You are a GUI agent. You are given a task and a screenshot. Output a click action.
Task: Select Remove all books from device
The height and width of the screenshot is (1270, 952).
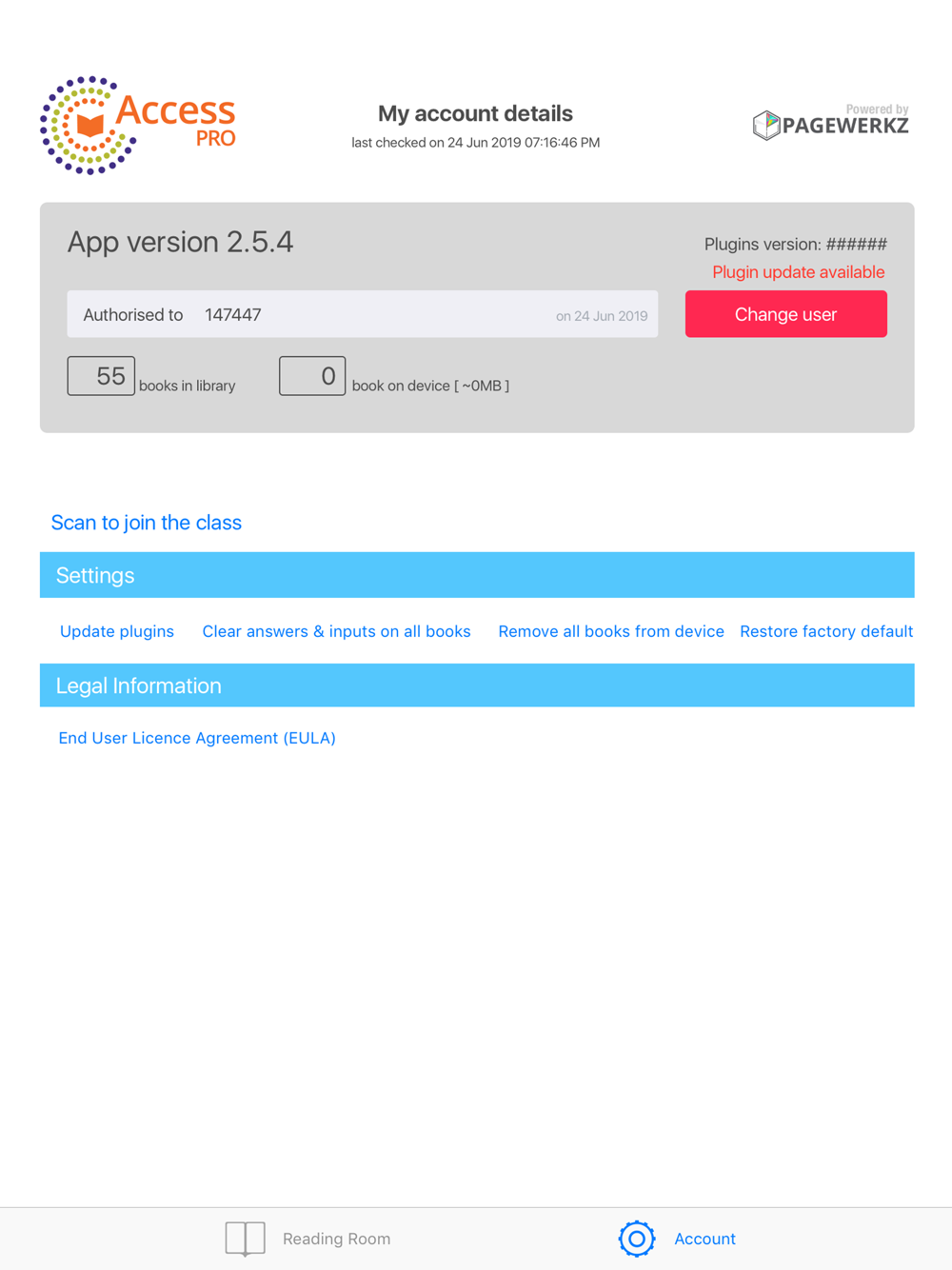611,631
